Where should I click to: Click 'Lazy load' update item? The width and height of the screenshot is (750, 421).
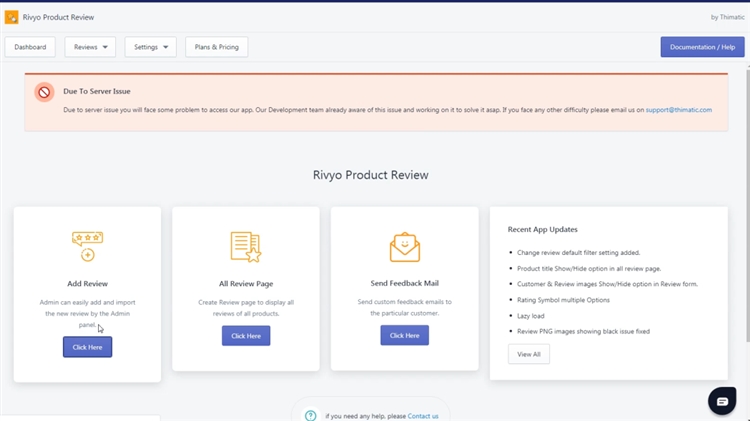pyautogui.click(x=530, y=316)
